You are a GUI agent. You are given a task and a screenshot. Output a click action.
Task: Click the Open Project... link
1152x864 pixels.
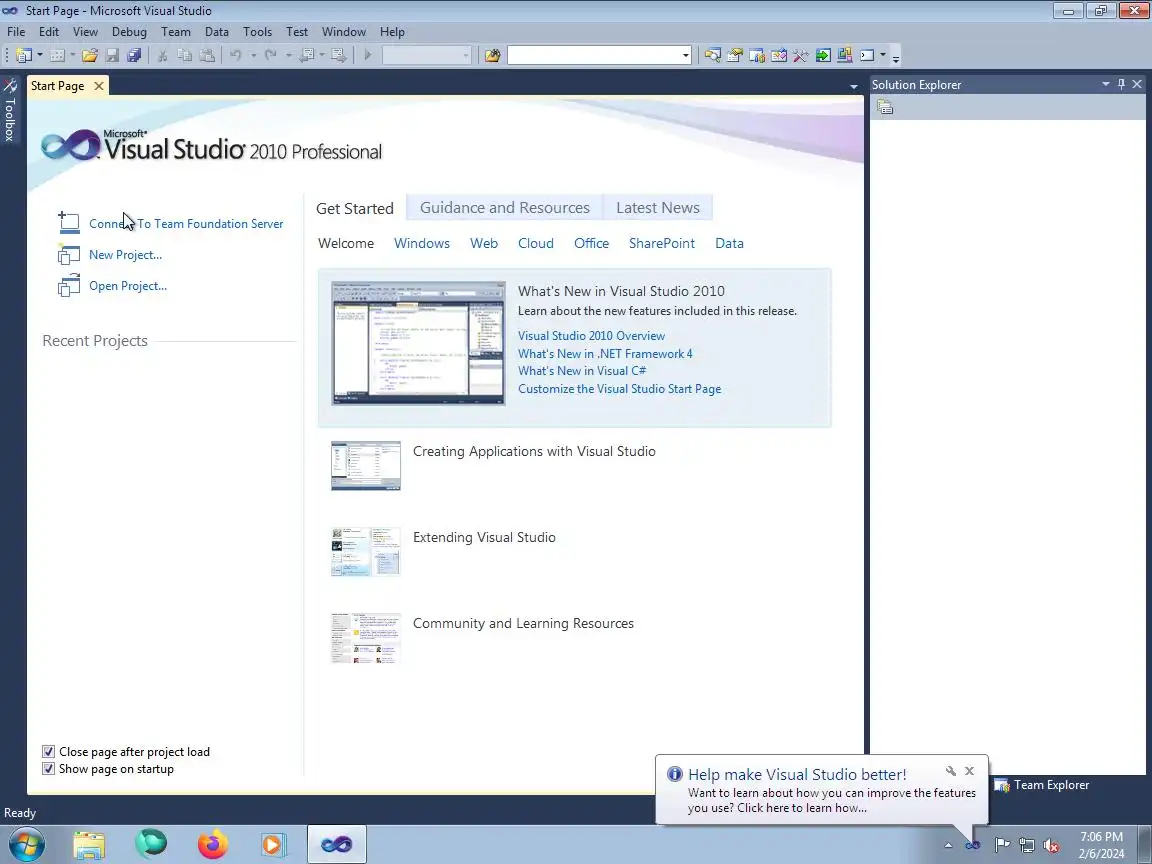[128, 285]
